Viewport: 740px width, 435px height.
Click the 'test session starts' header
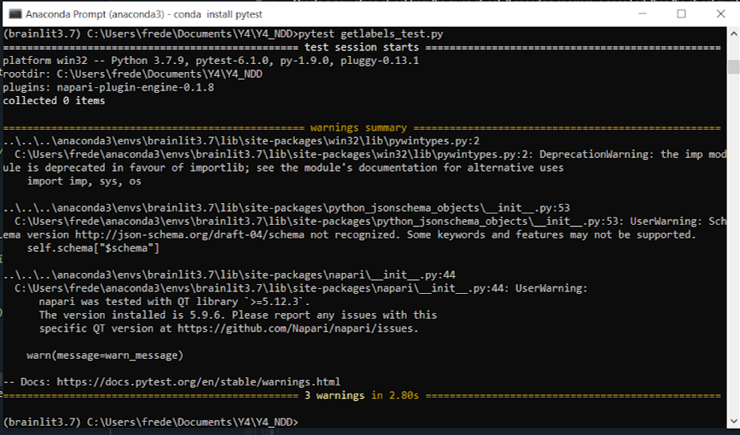pos(362,47)
